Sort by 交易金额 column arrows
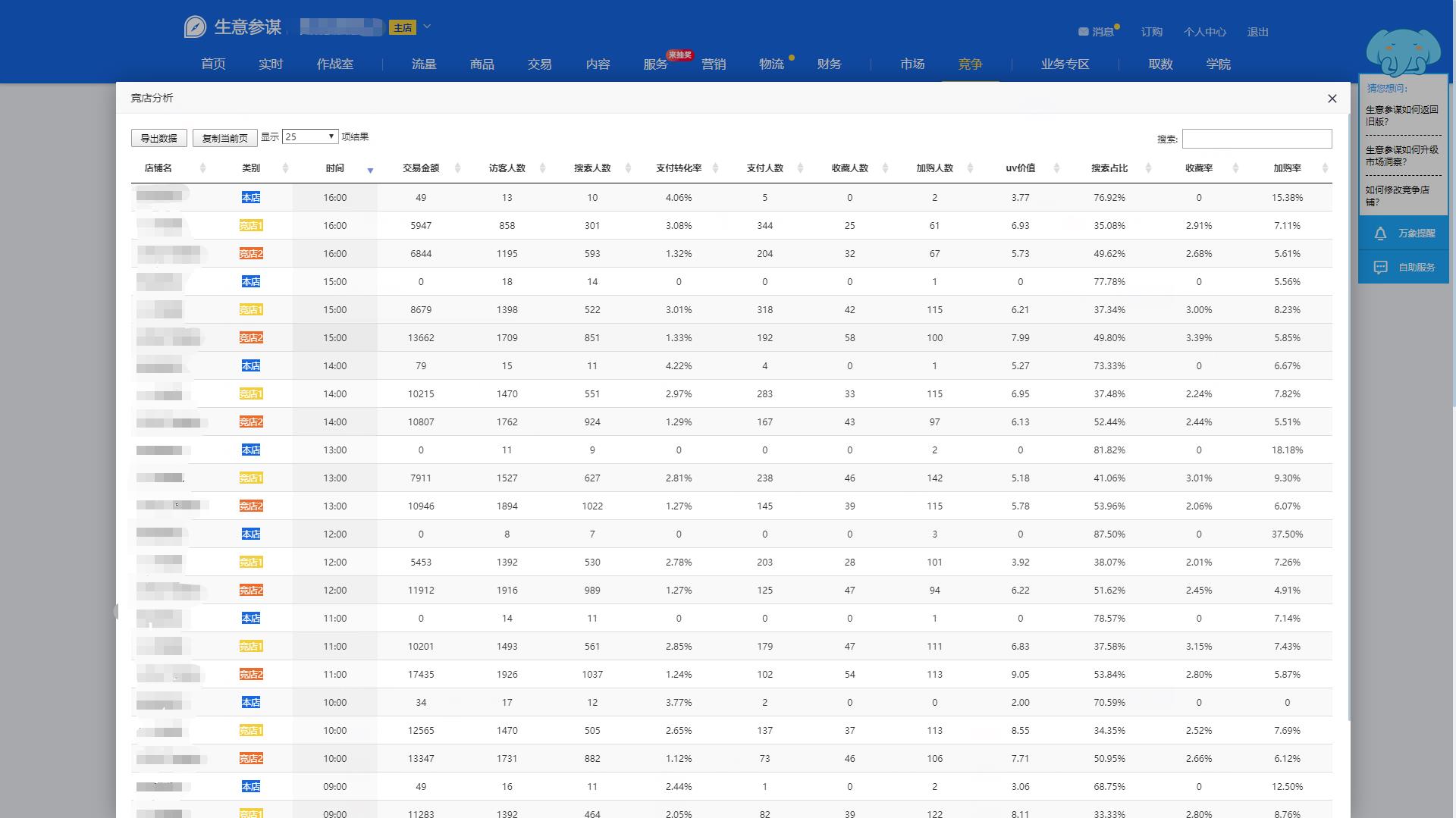Image resolution: width=1456 pixels, height=818 pixels. click(457, 168)
